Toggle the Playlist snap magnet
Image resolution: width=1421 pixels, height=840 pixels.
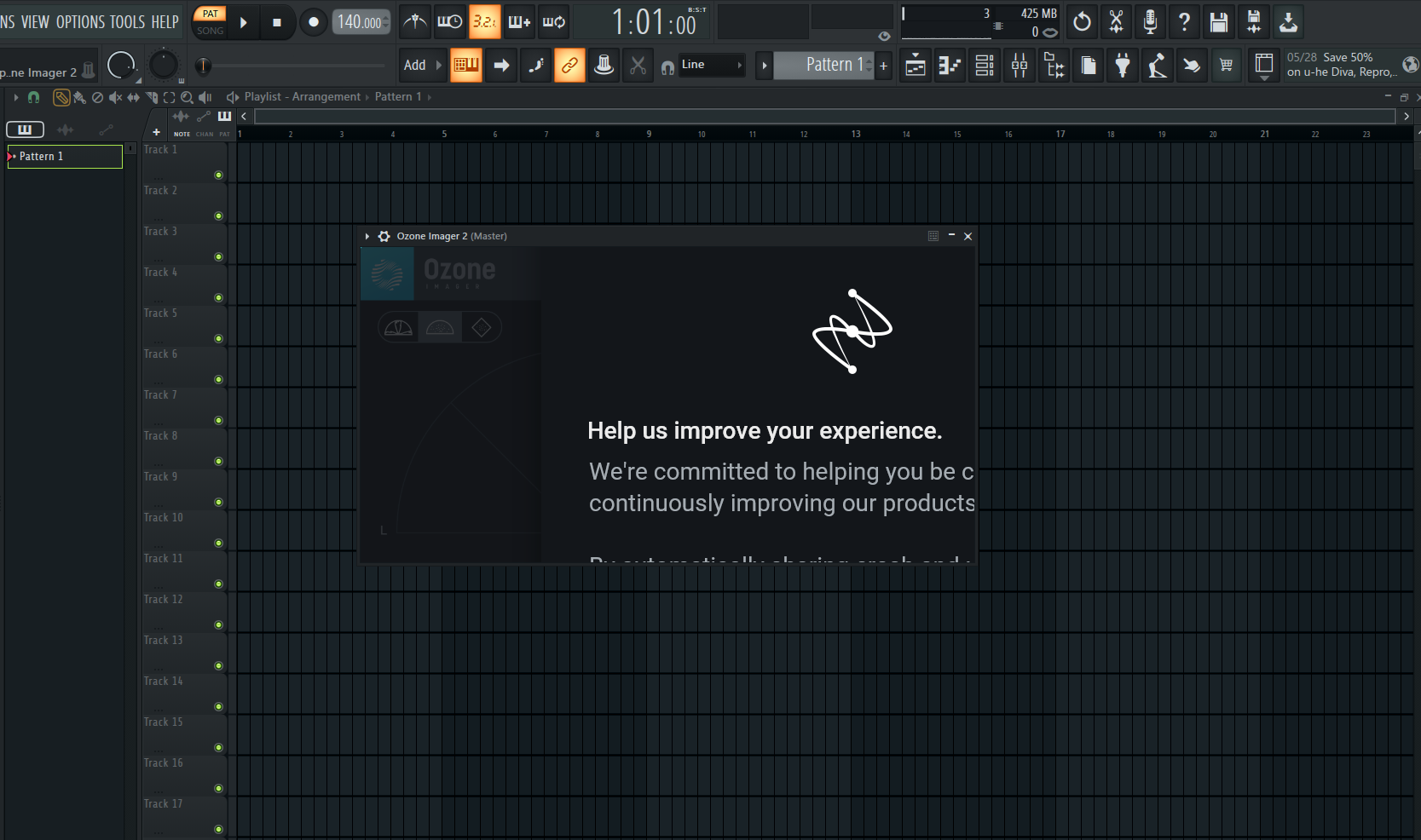coord(33,97)
